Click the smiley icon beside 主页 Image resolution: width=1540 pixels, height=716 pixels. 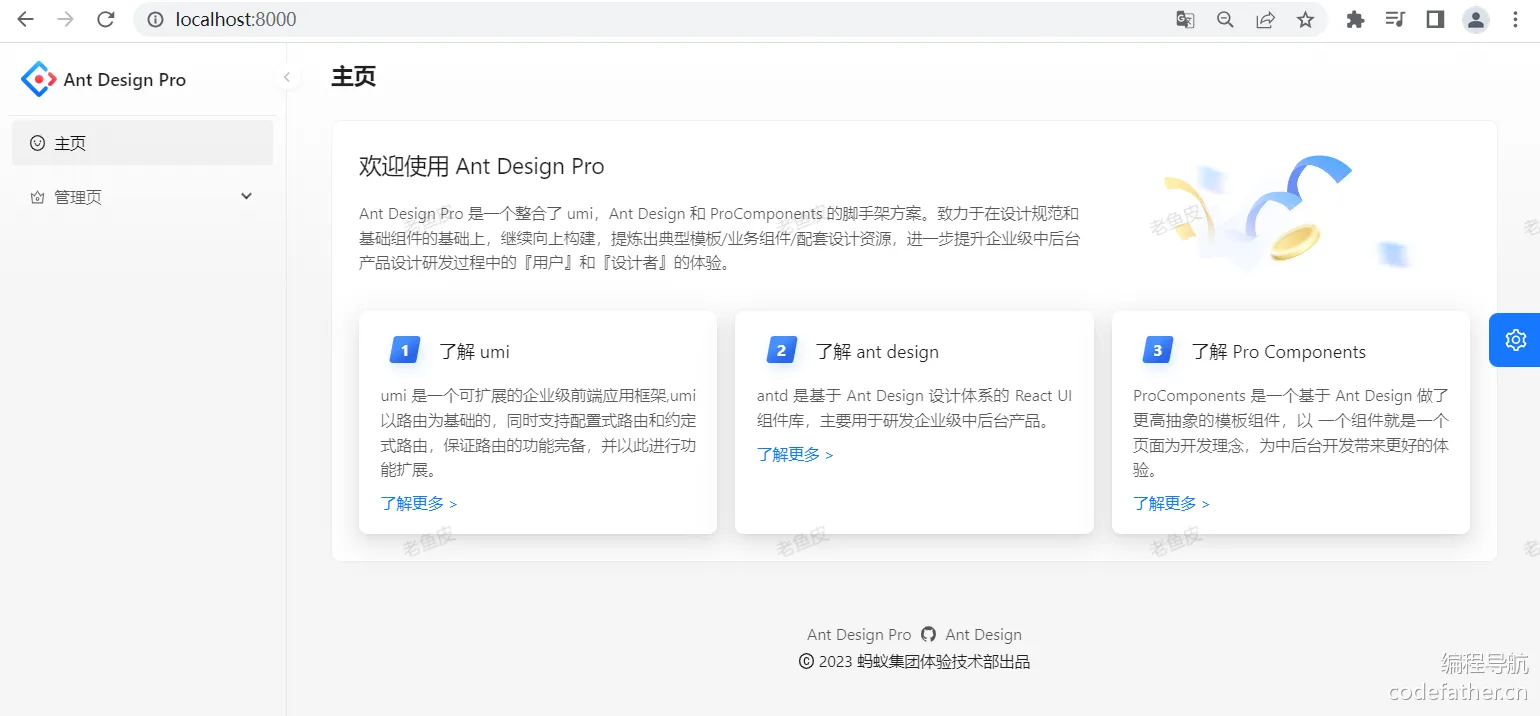[38, 143]
